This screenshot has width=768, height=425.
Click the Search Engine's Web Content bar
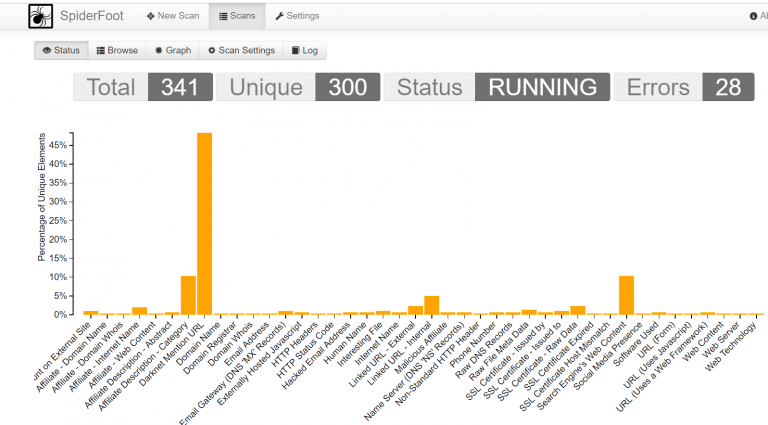point(626,295)
